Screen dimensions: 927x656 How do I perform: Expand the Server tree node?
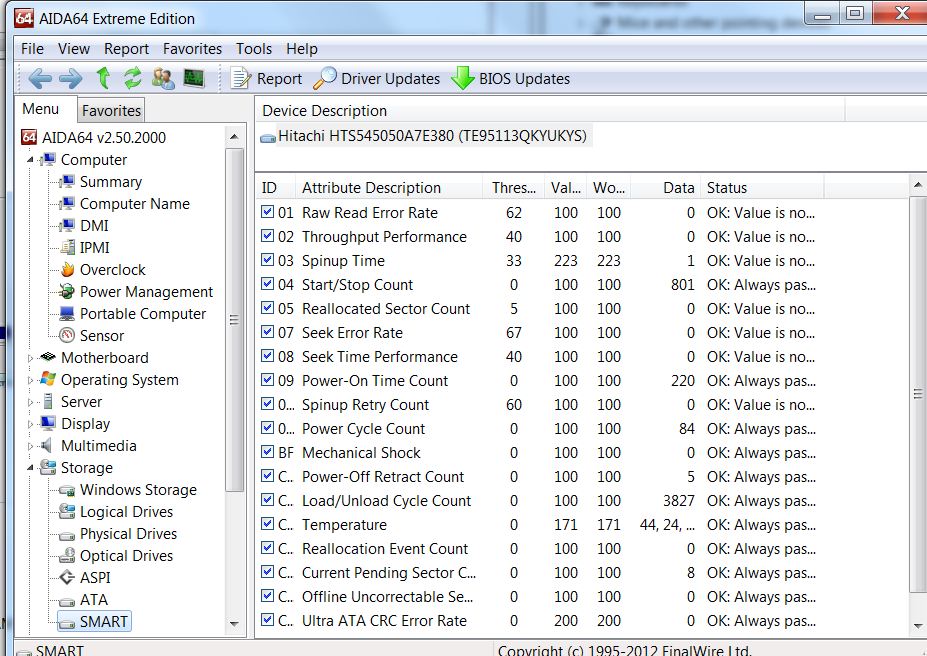pos(30,402)
